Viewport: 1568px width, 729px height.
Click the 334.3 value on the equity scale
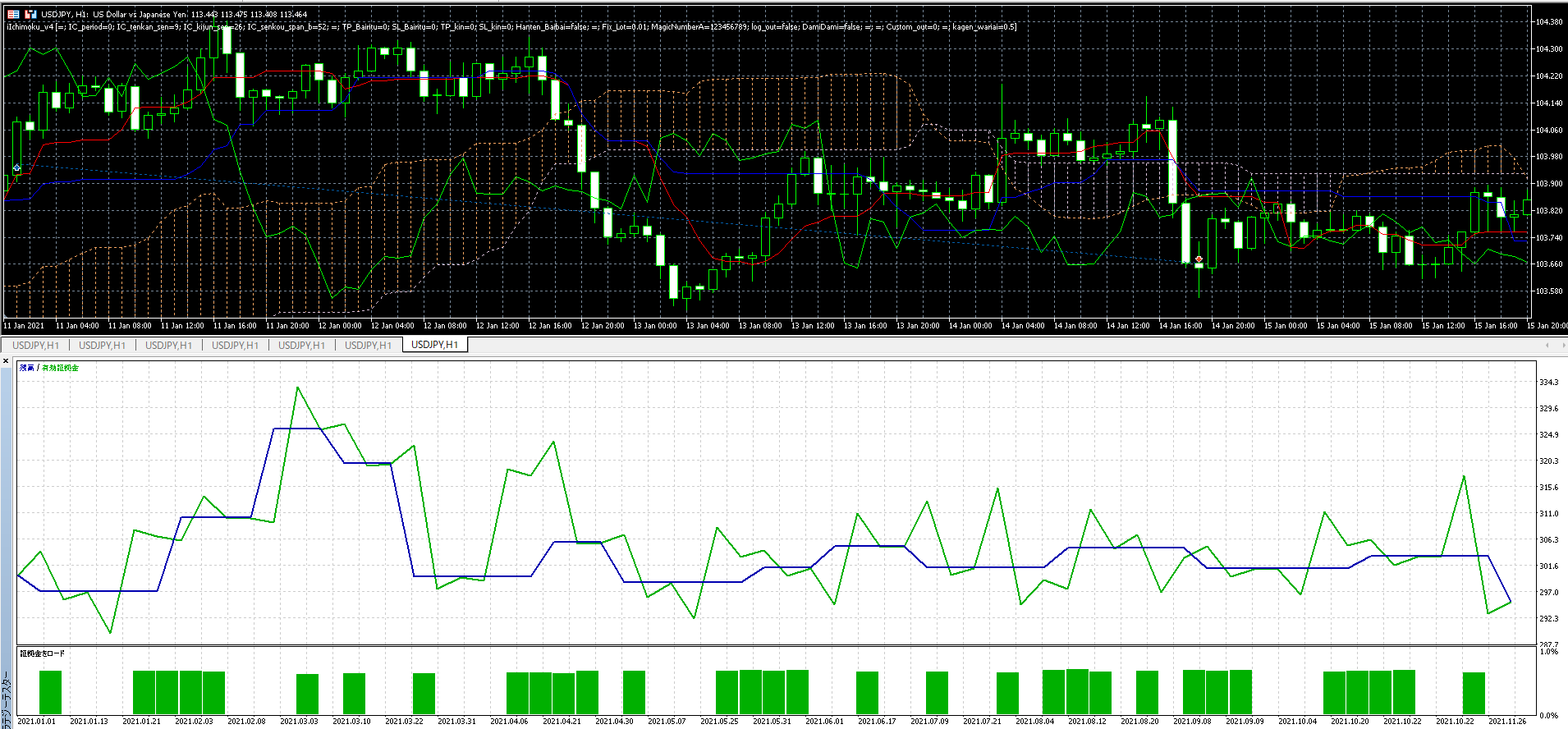(1548, 382)
